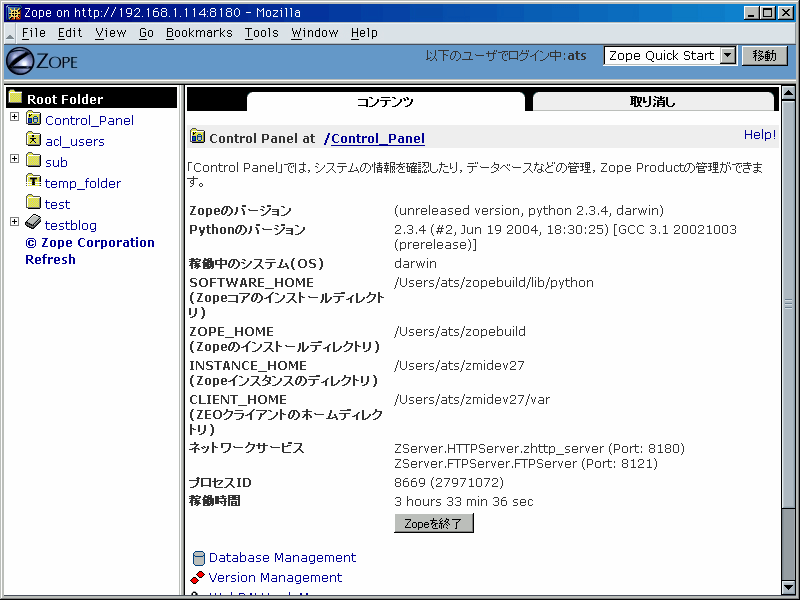Open the sub folder tree link
This screenshot has height=600, width=800.
click(56, 162)
